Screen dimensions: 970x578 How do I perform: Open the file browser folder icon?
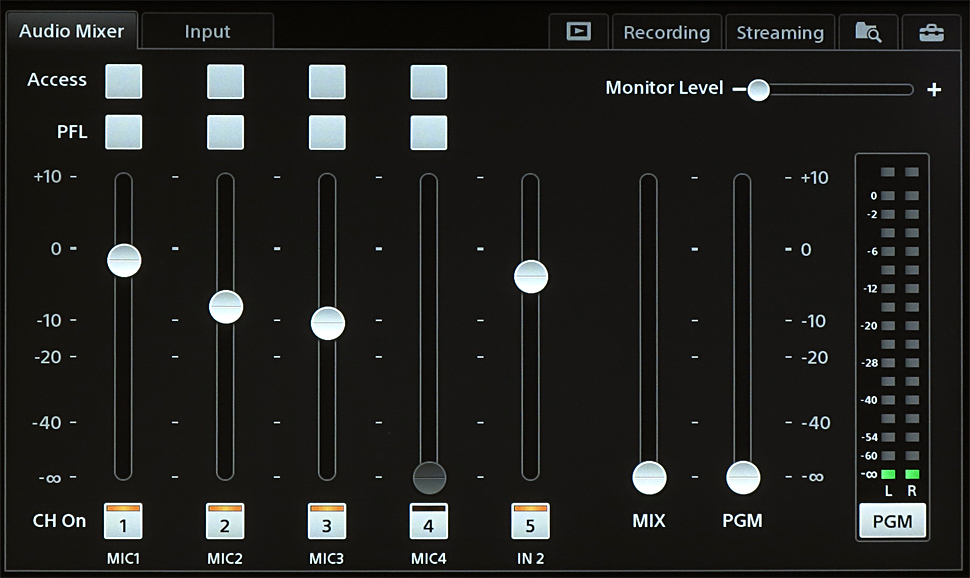pos(867,32)
